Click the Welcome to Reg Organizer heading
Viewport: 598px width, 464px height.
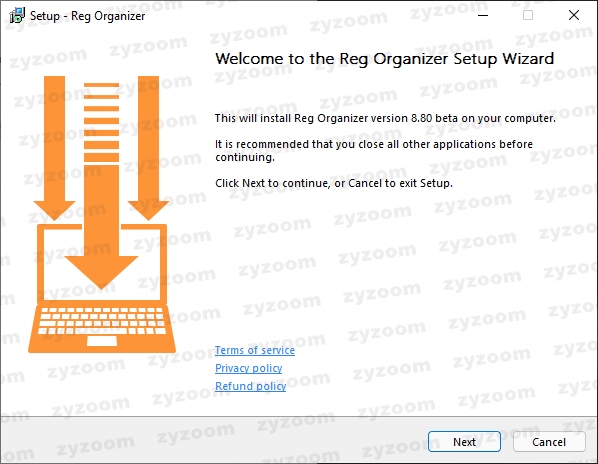pyautogui.click(x=384, y=59)
